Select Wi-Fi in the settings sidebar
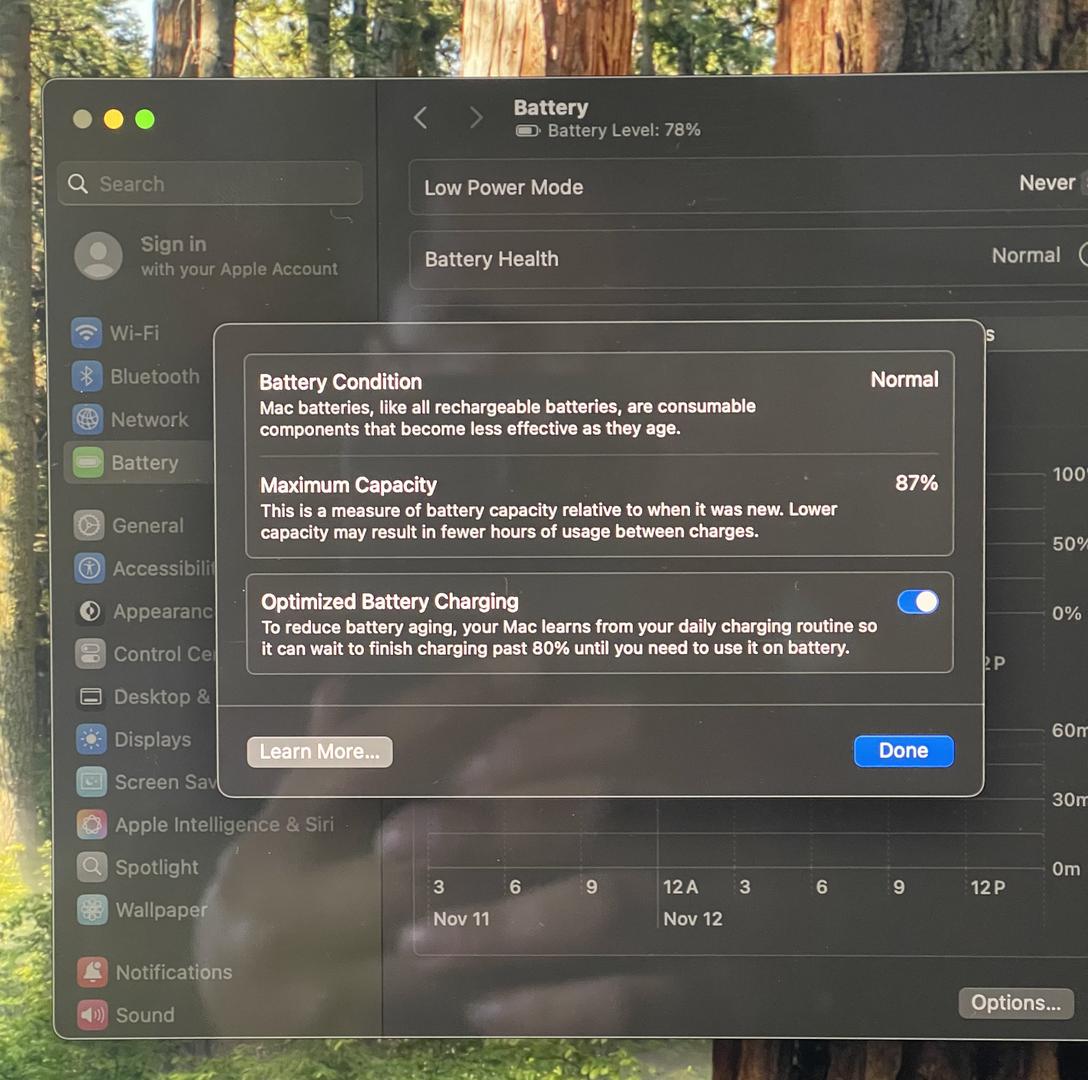Screen dimensions: 1088x1080 [x=135, y=333]
